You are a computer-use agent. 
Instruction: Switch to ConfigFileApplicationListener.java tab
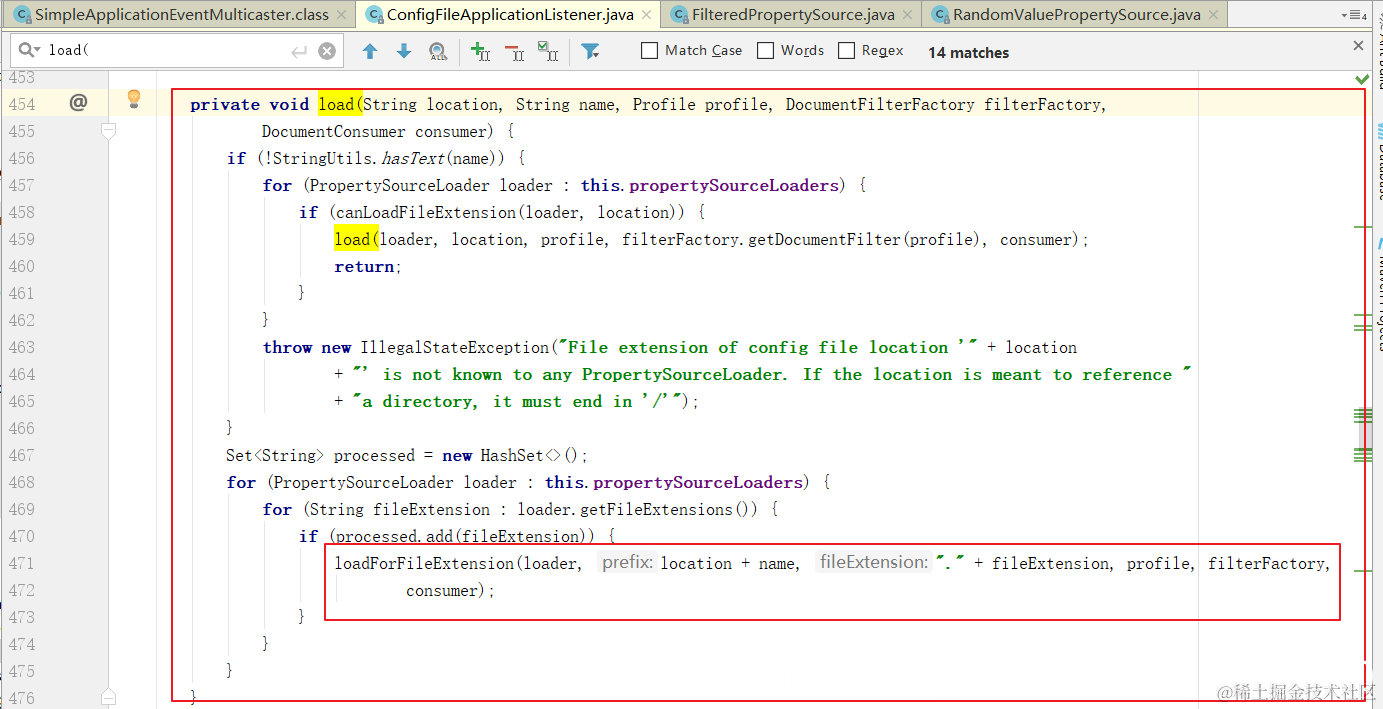509,14
